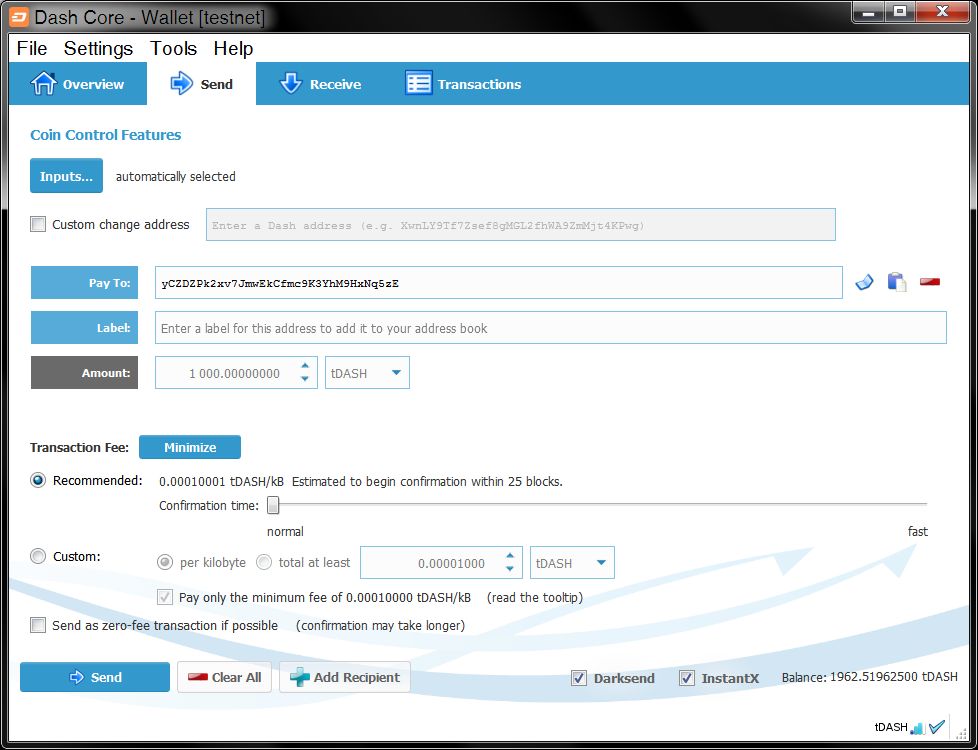Viewport: 978px width, 750px height.
Task: Toggle the InstantX checkbox
Action: pos(687,678)
